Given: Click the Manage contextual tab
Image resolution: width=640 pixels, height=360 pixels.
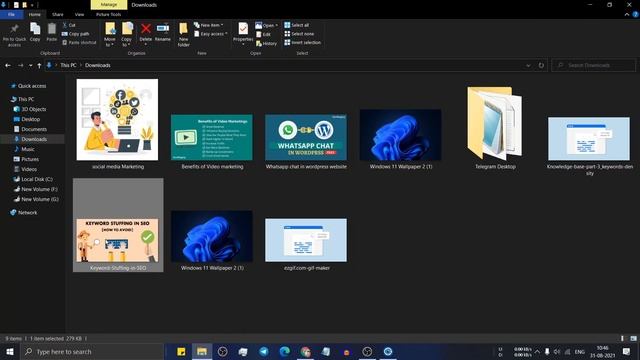Looking at the screenshot, I should pos(109,4).
